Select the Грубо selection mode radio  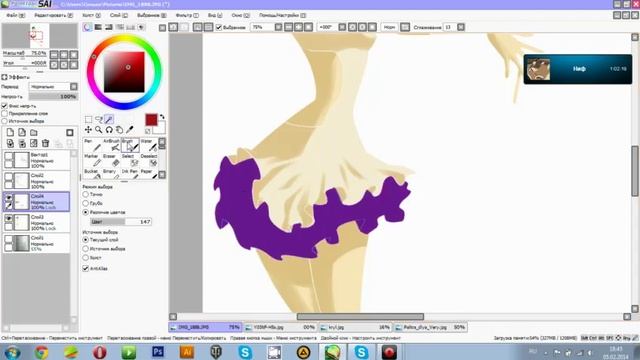pyautogui.click(x=86, y=203)
